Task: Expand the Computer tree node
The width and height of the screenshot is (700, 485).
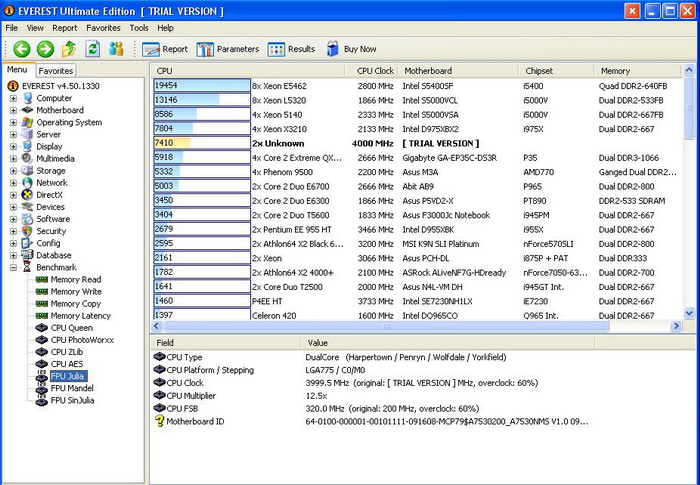Action: point(13,98)
